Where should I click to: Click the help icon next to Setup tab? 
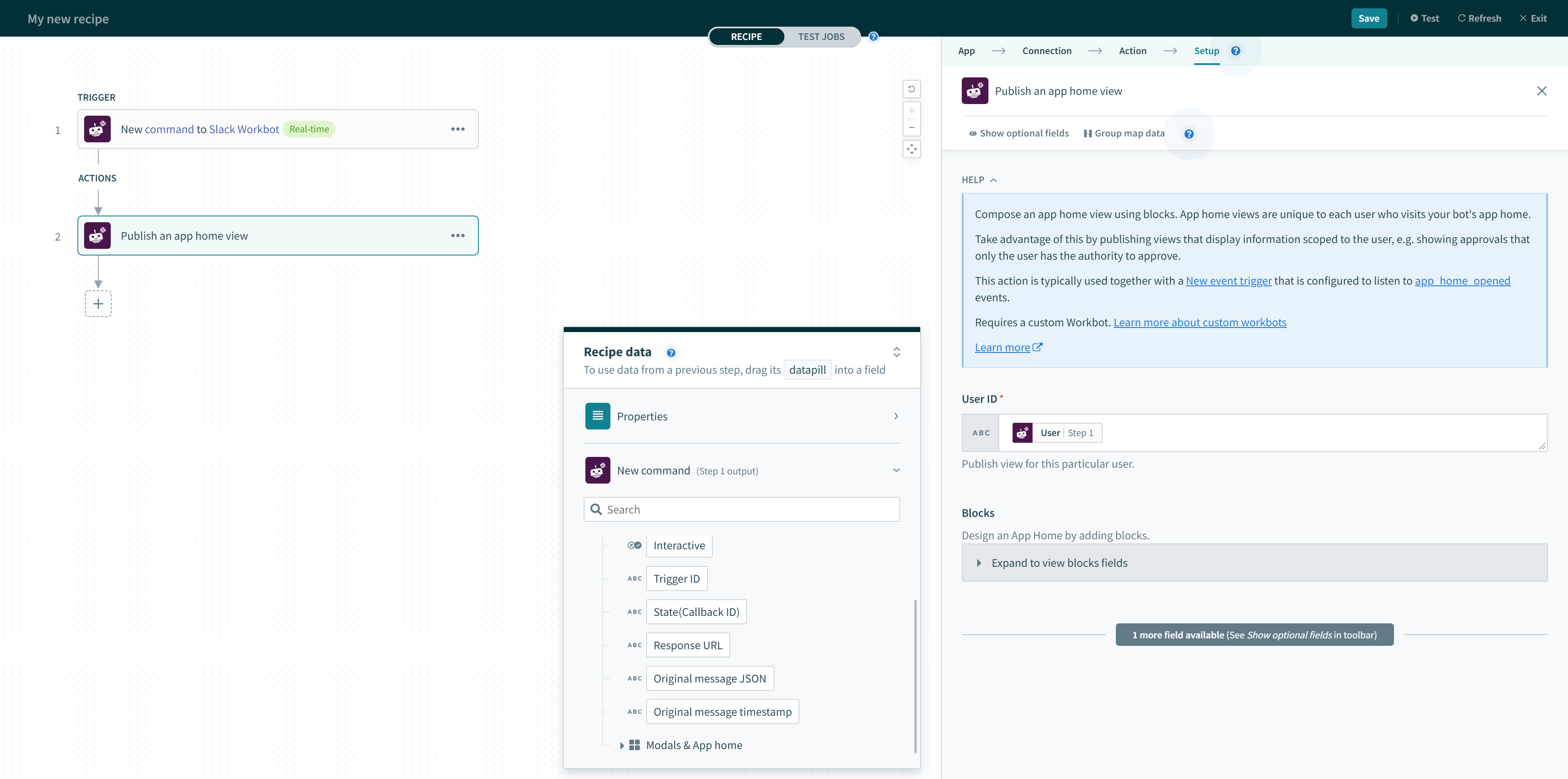tap(1235, 50)
